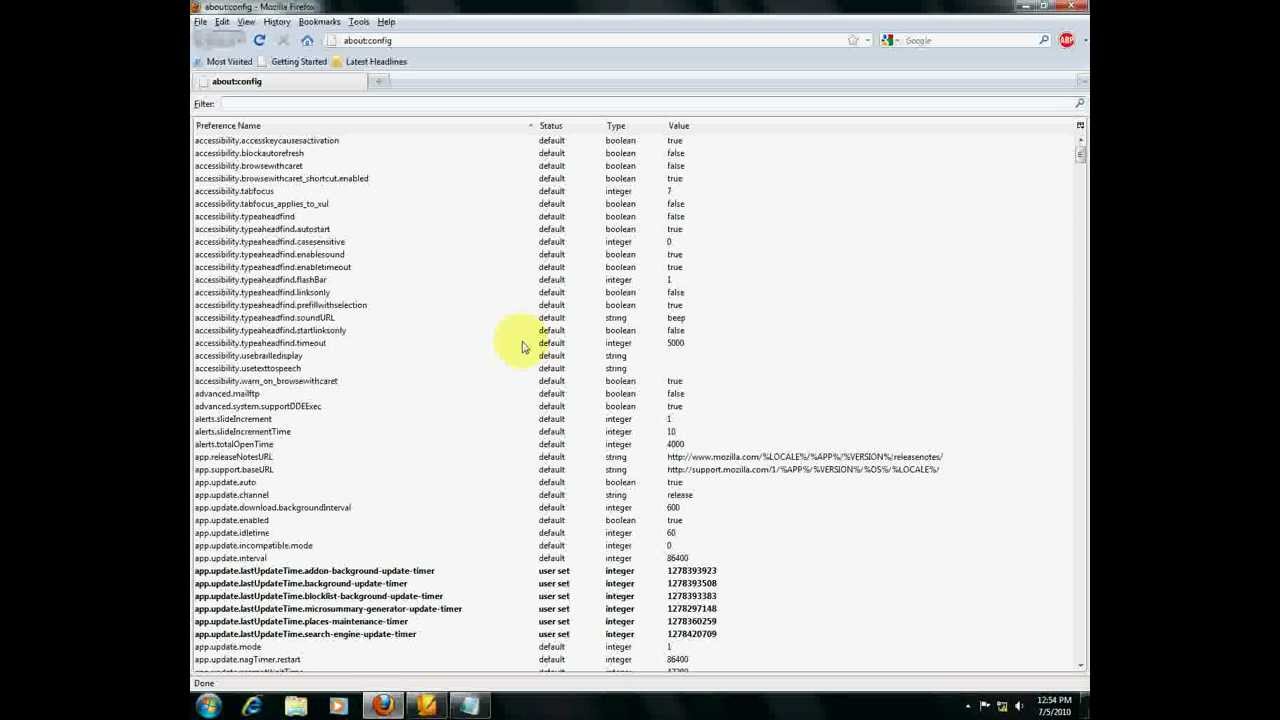Image resolution: width=1280 pixels, height=720 pixels.
Task: Click the network status tray icon
Action: 1002,707
